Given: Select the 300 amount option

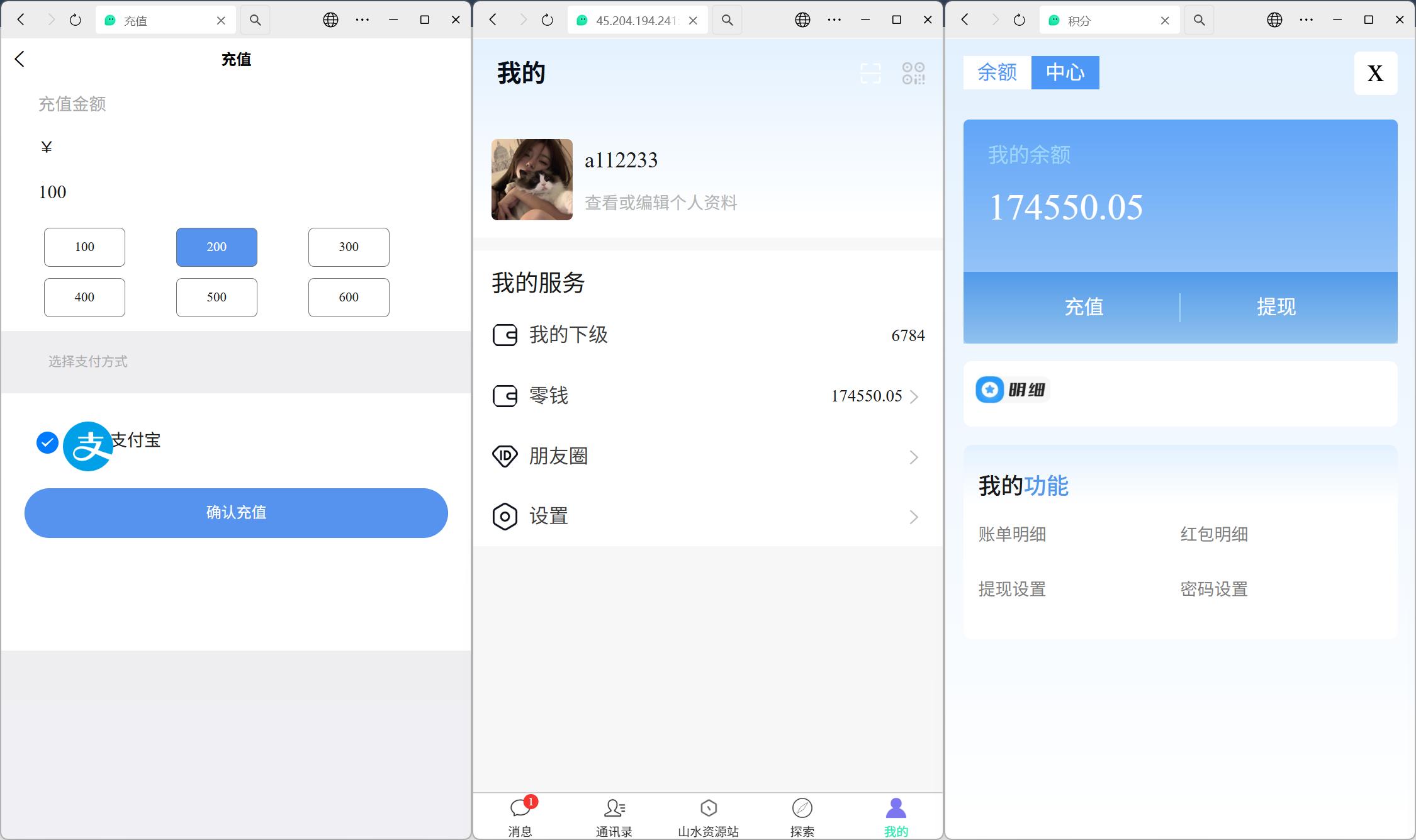Looking at the screenshot, I should pyautogui.click(x=349, y=247).
